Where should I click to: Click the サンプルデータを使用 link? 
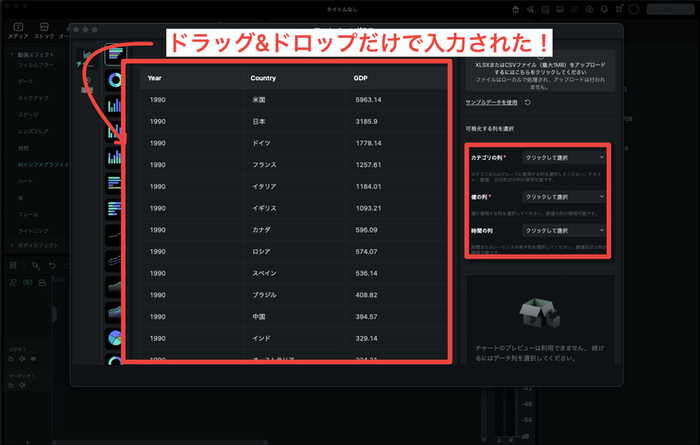491,102
